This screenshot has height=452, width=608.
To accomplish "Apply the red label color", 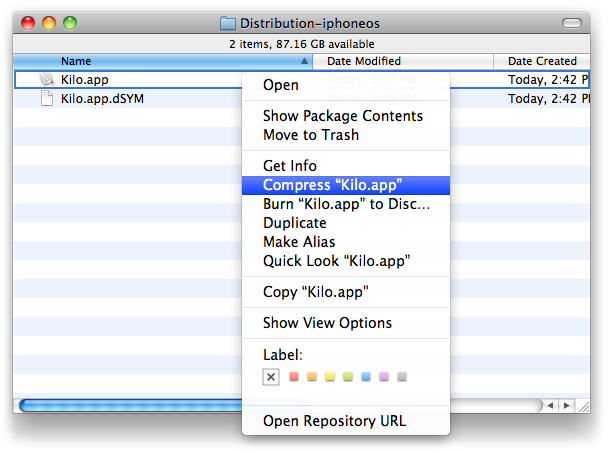I will [x=294, y=377].
